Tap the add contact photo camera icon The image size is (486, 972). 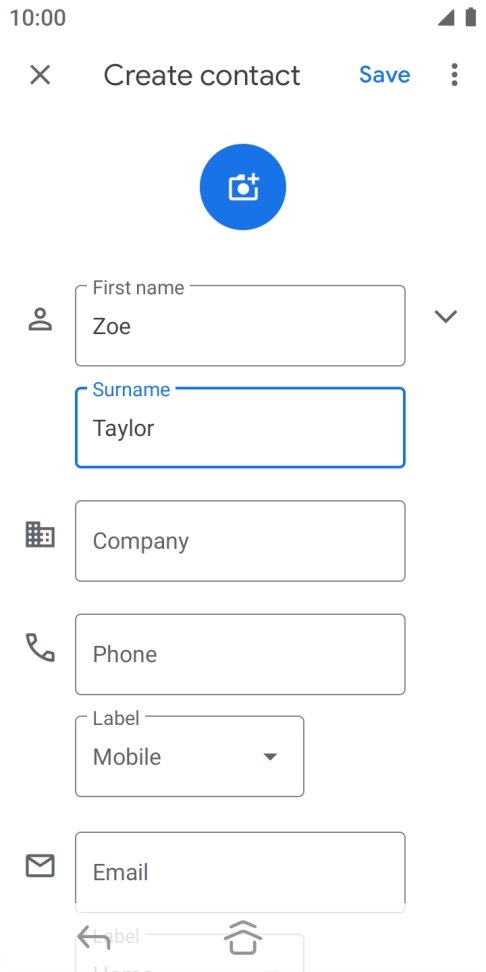243,187
